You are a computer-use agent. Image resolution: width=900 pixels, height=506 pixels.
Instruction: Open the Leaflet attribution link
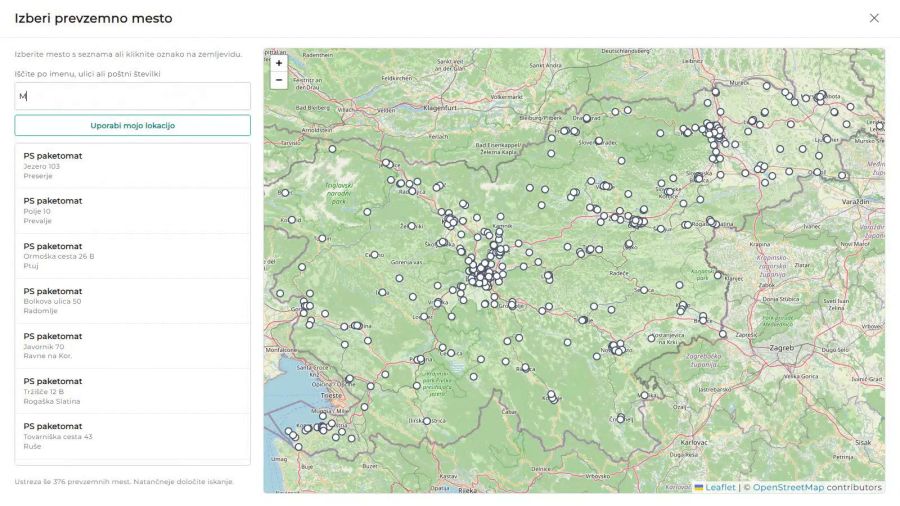click(720, 487)
